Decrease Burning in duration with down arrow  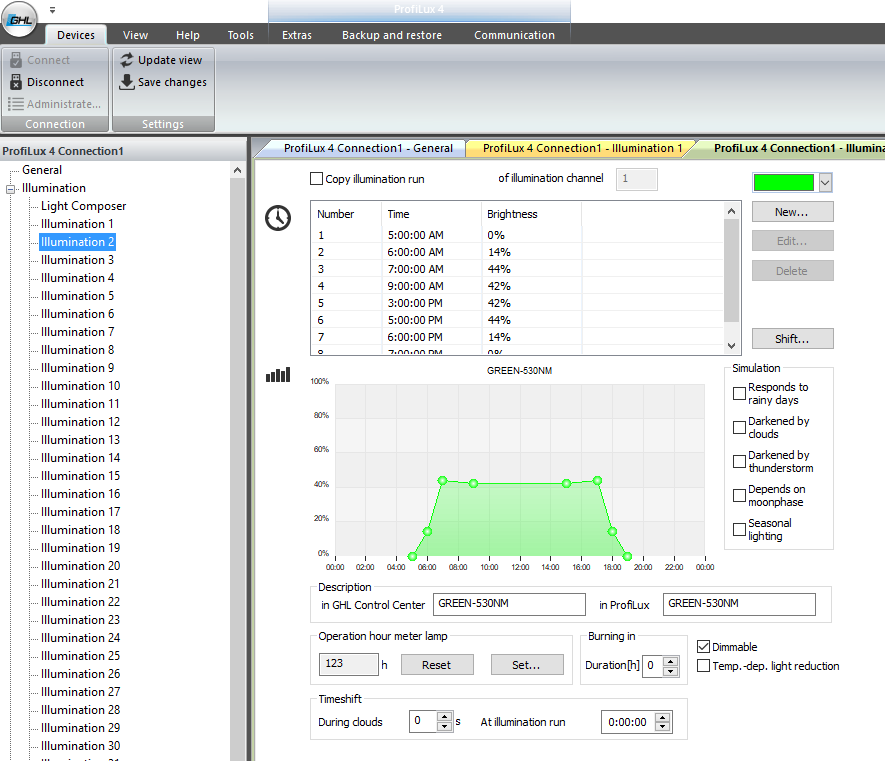(x=670, y=671)
